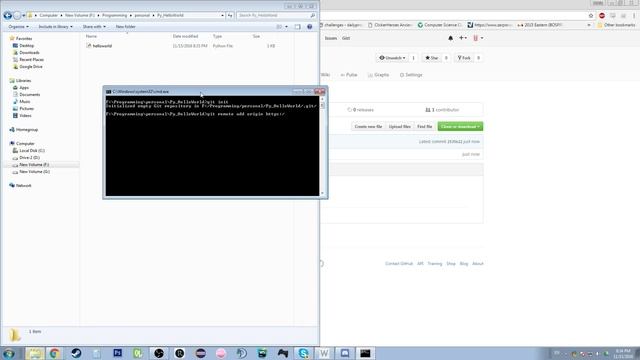
Task: Select Desktop under Favorites
Action: point(27,46)
